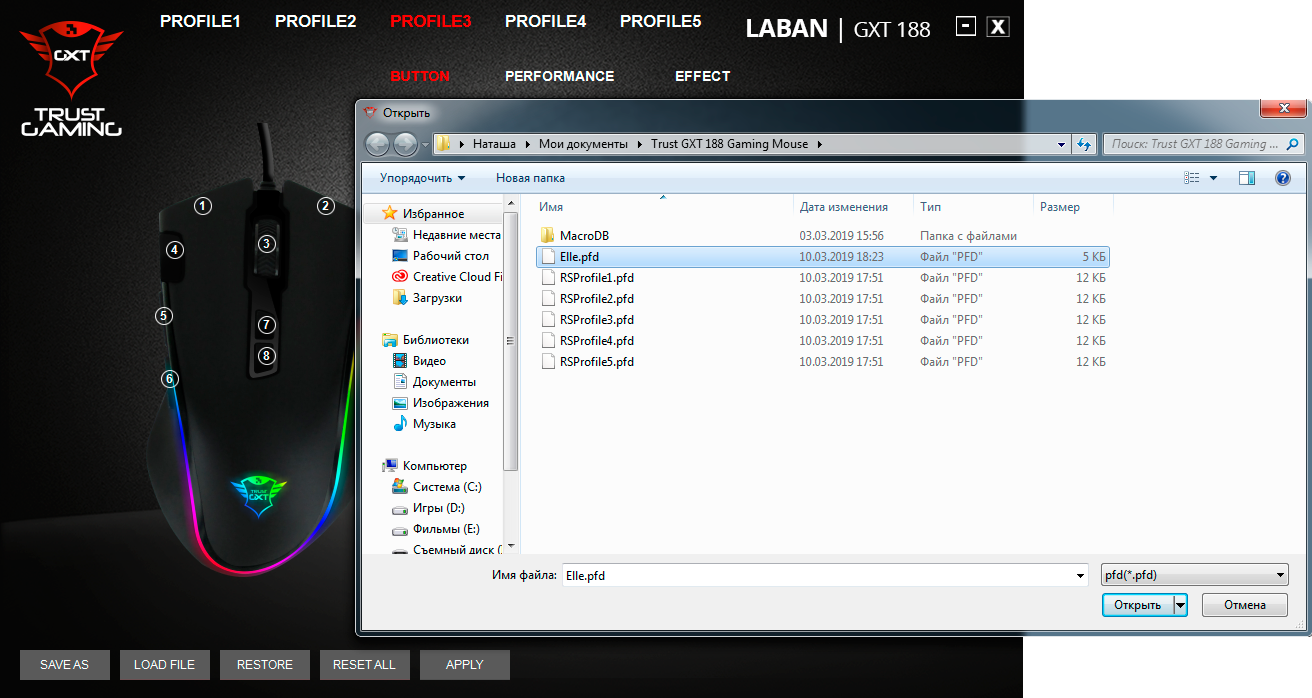Open the EFFECT section

pos(702,76)
